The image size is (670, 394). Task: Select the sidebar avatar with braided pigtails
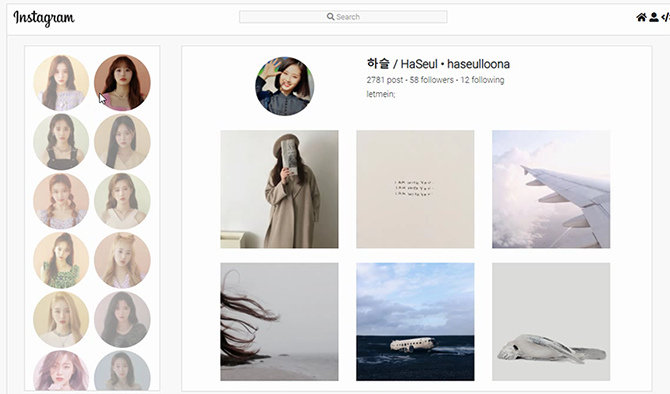tap(61, 201)
